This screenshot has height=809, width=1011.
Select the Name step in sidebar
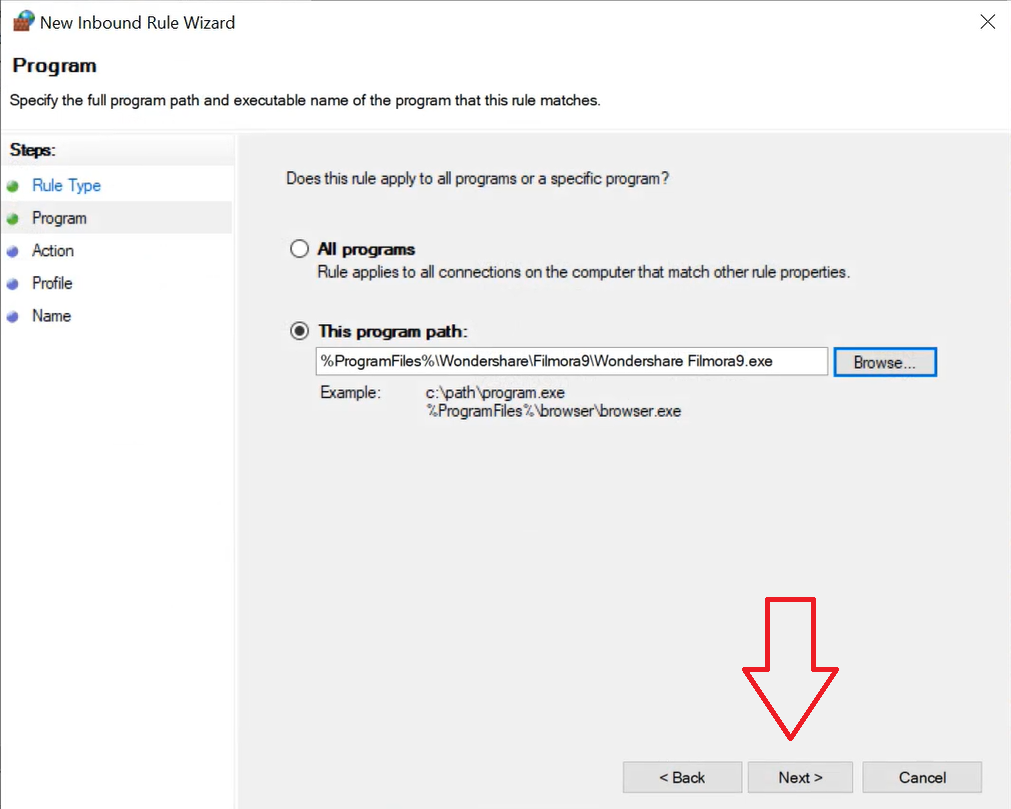[x=51, y=316]
